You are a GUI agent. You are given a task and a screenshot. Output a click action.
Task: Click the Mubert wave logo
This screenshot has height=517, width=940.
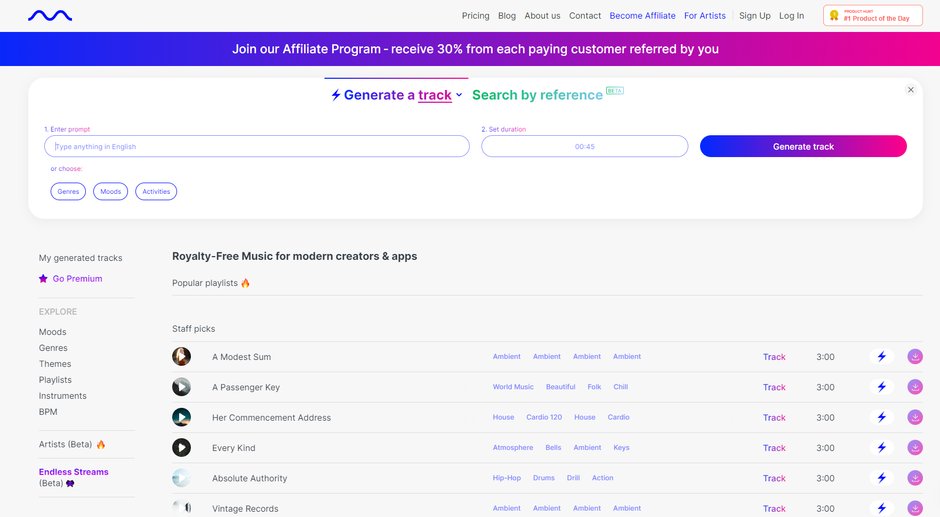[x=50, y=16]
